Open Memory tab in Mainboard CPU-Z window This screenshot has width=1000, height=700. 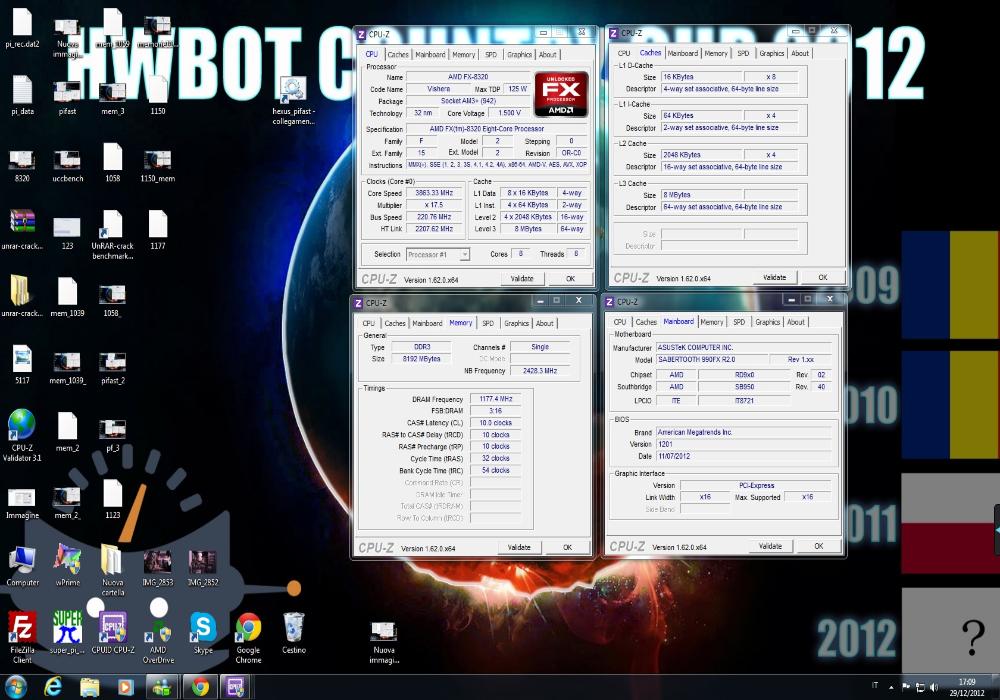tap(712, 322)
